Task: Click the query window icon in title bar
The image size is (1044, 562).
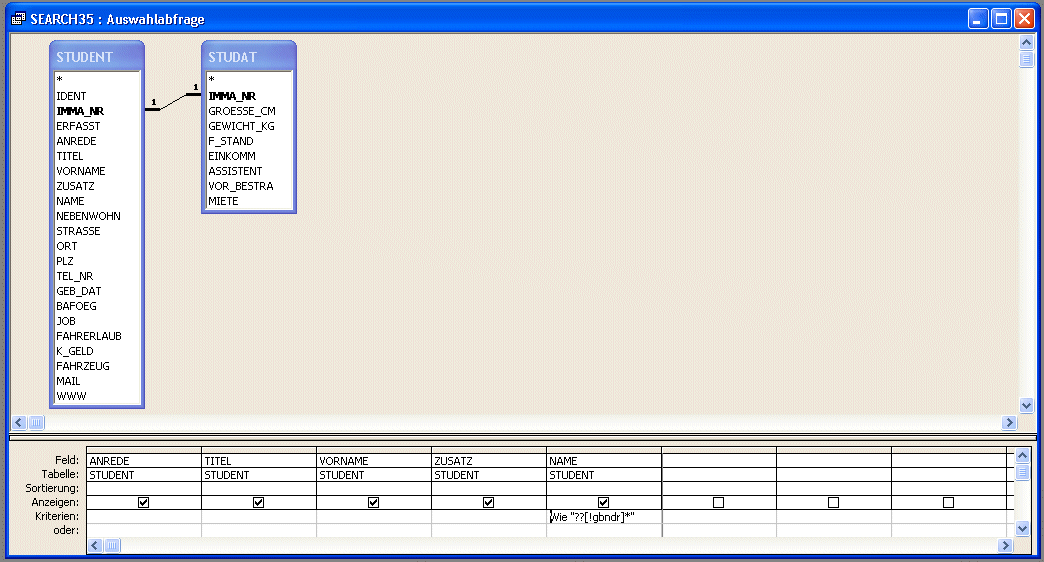Action: (x=19, y=19)
